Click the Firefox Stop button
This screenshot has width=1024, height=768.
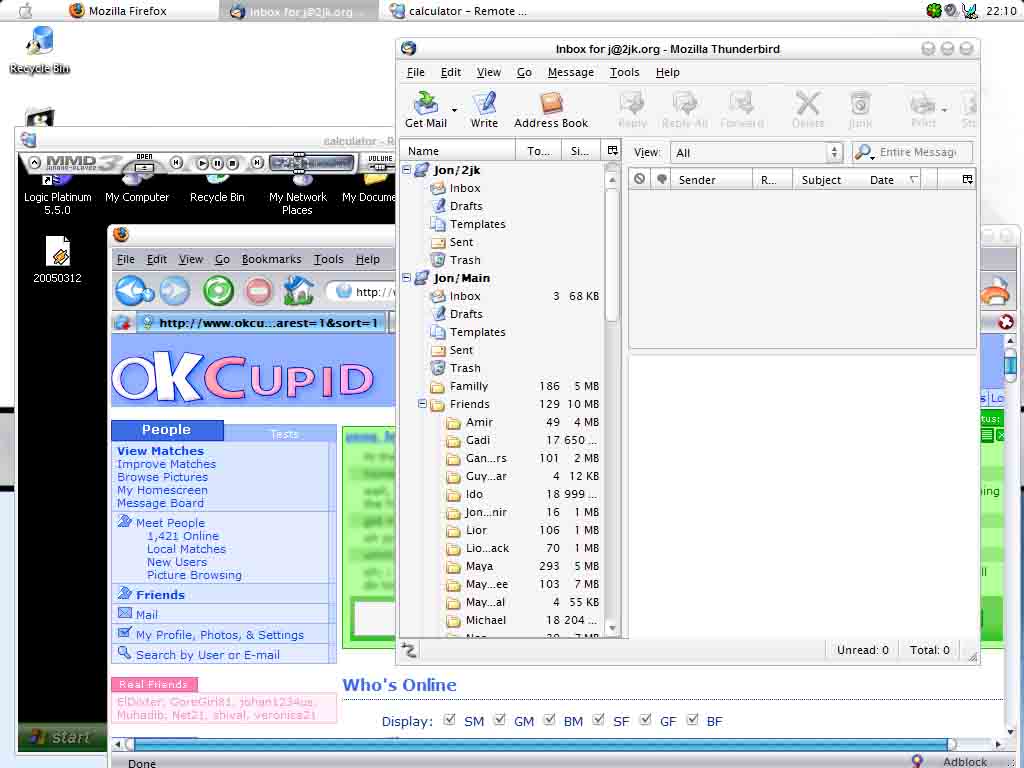point(258,291)
